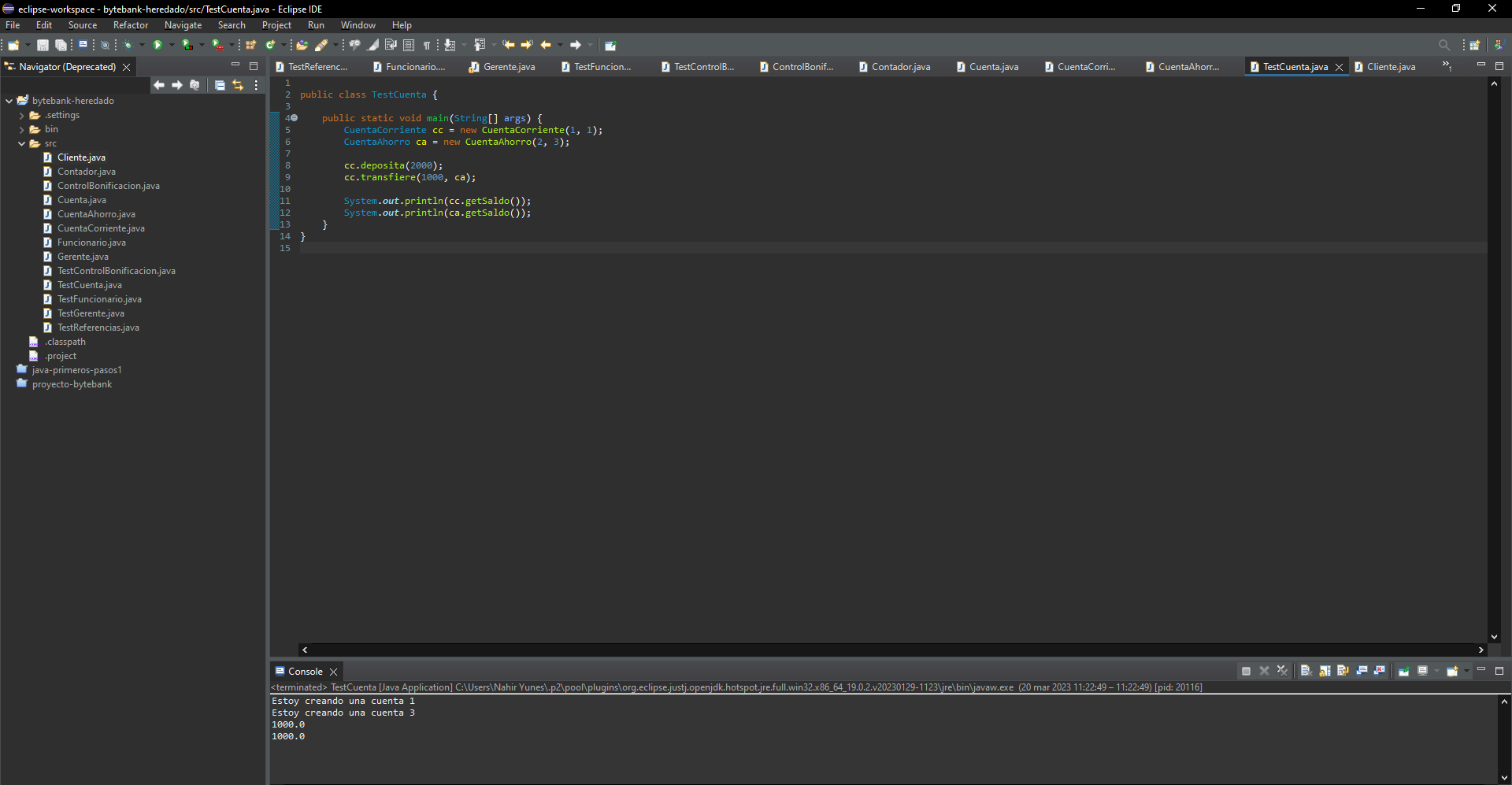This screenshot has width=1512, height=785.
Task: Save the current file via toolbar icon
Action: (x=43, y=45)
